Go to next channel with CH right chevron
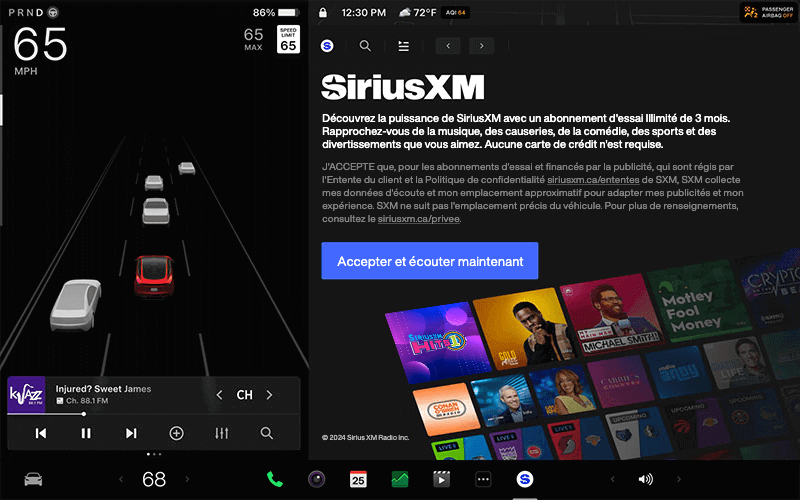The height and width of the screenshot is (500, 800). pos(269,395)
